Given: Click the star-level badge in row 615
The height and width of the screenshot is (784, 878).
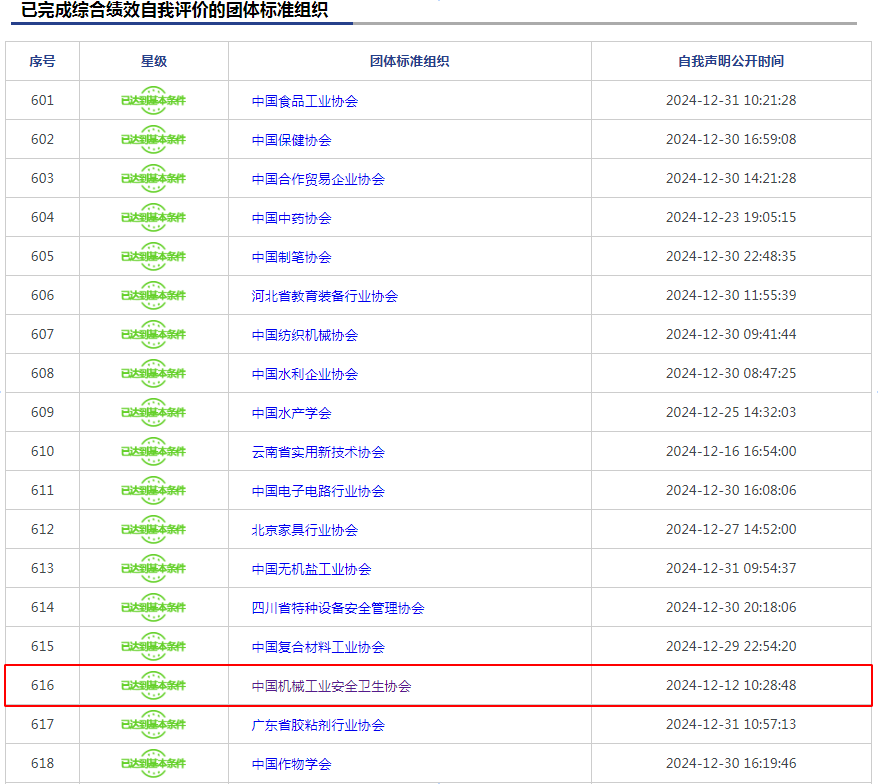Looking at the screenshot, I should pyautogui.click(x=153, y=646).
